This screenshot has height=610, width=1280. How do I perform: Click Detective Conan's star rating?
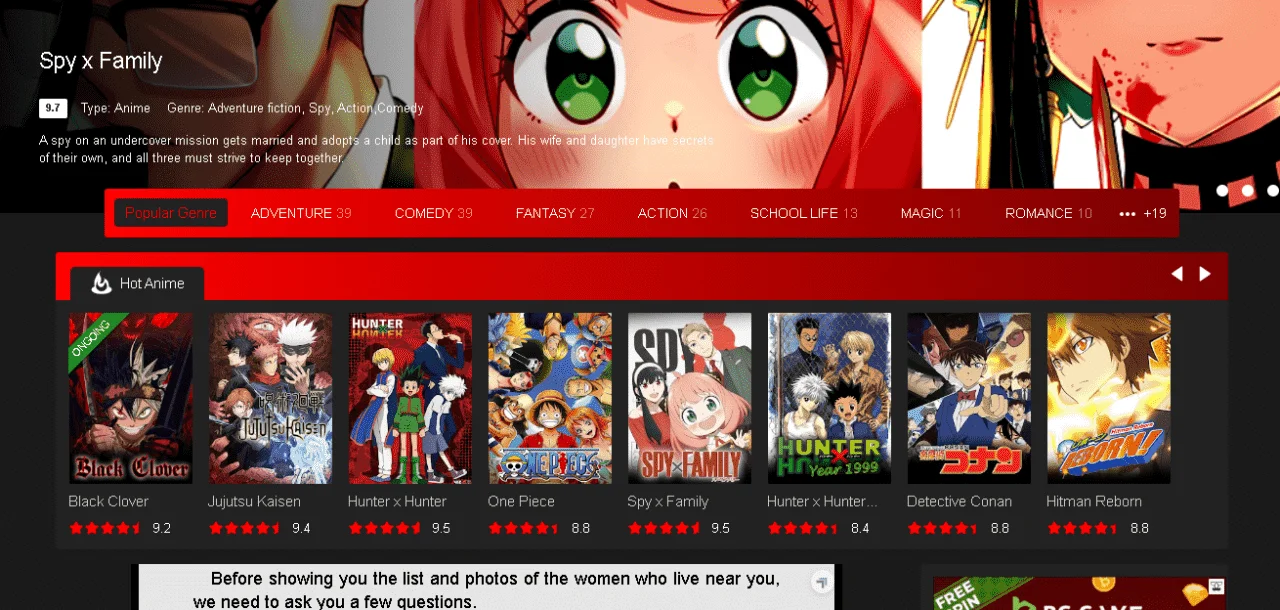[945, 528]
